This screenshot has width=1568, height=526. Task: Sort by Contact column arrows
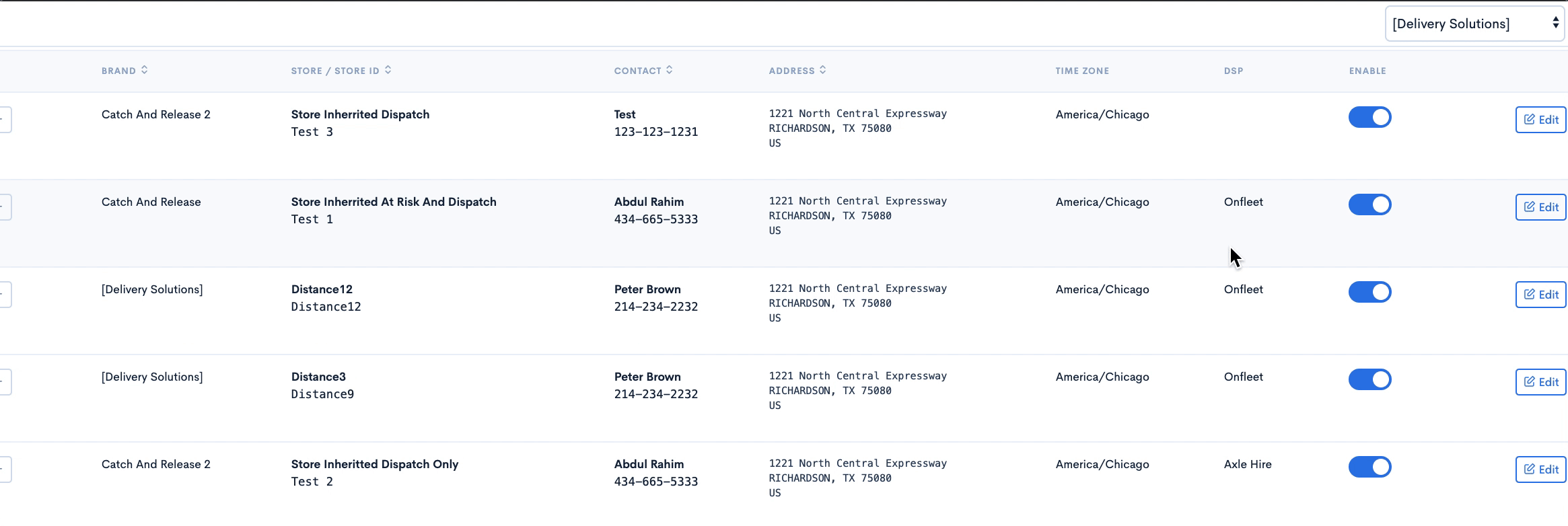[670, 70]
